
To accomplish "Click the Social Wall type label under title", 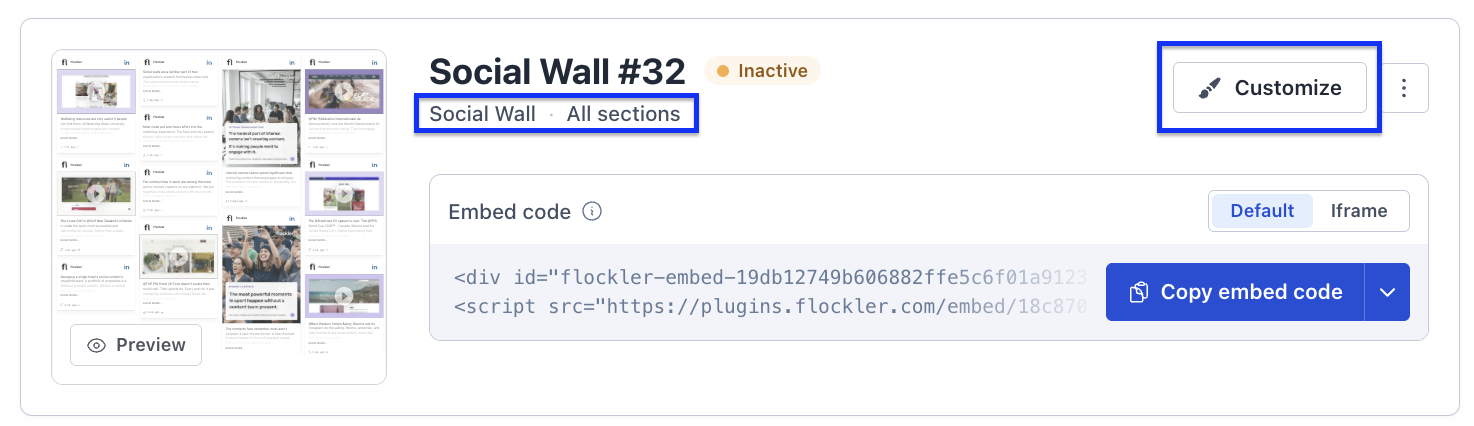I will [x=483, y=114].
